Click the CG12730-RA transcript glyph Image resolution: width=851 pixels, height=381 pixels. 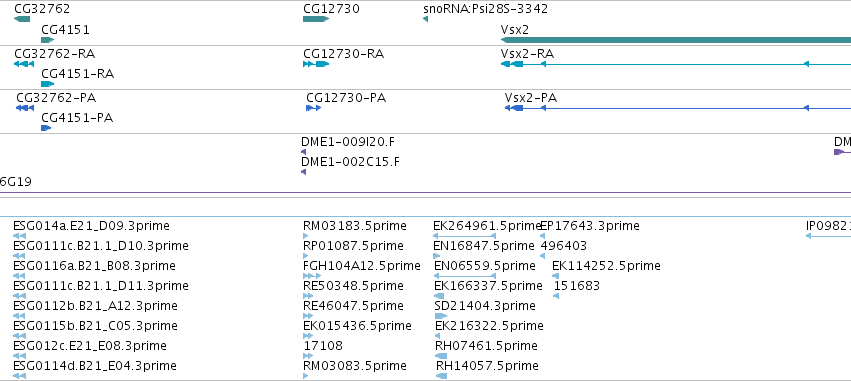[316, 64]
